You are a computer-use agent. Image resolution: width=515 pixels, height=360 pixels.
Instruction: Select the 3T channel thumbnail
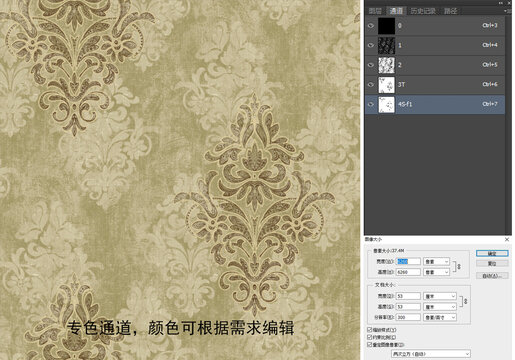(x=387, y=85)
